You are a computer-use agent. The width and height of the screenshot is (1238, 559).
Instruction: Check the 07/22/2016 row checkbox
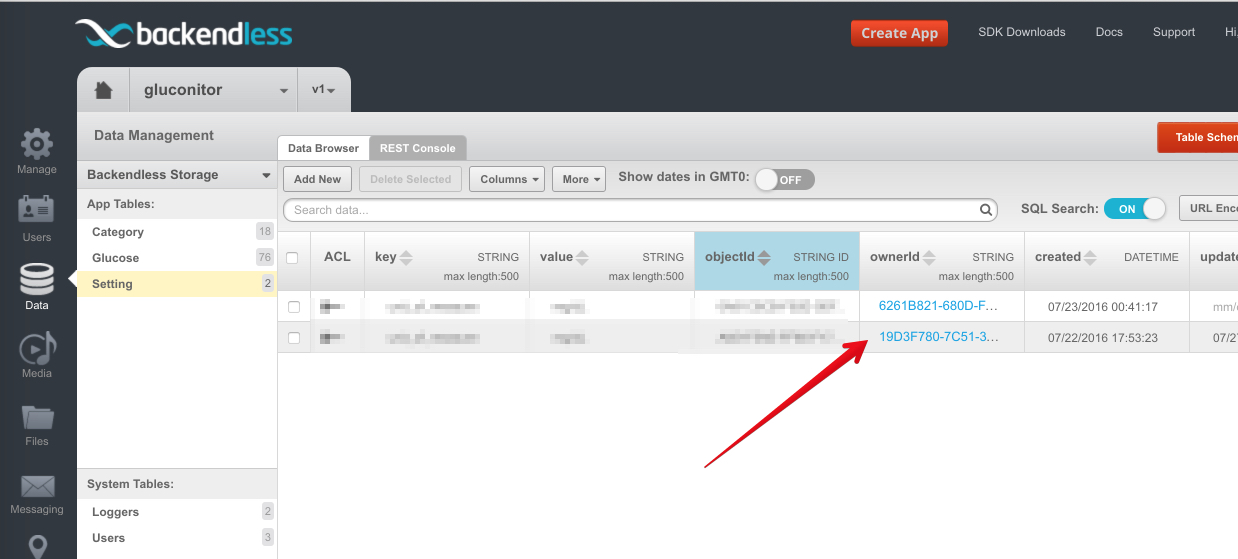click(294, 338)
